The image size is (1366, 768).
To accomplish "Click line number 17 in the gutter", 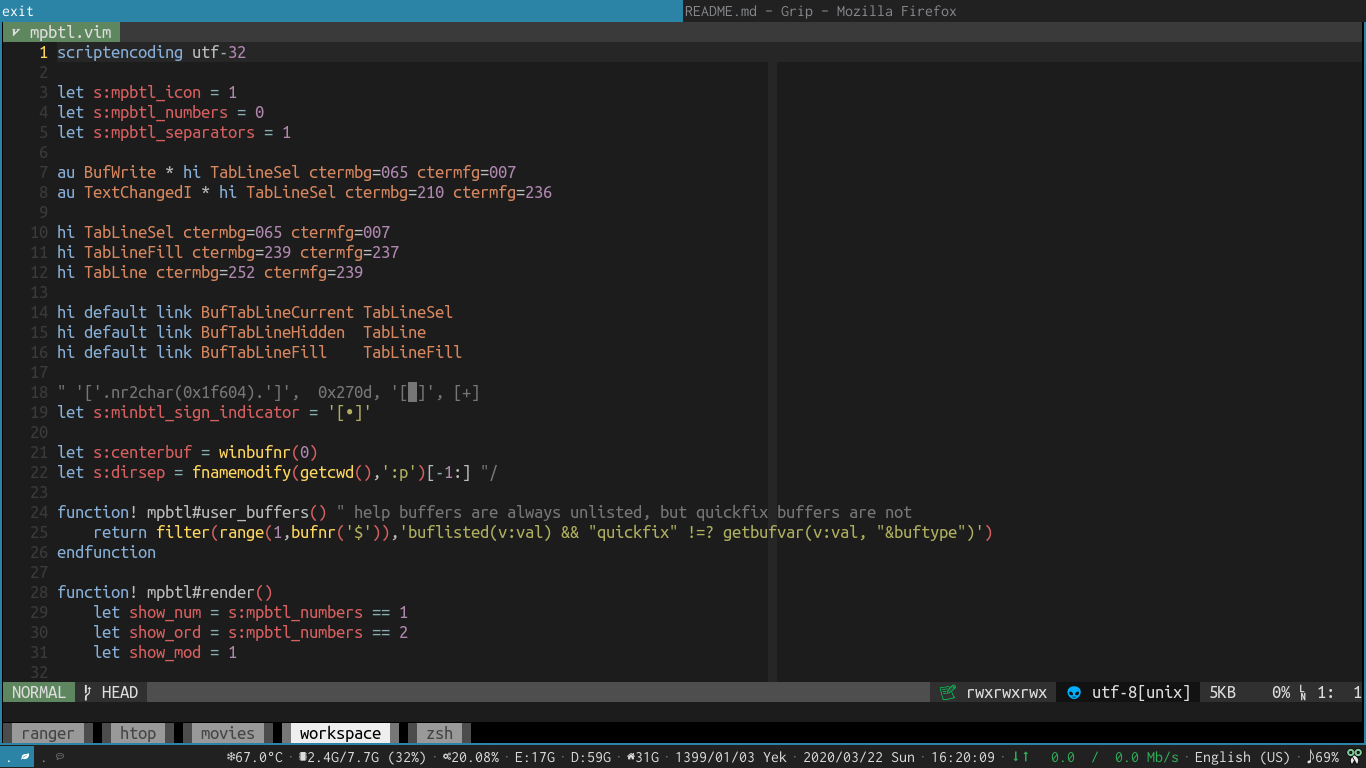I will click(39, 372).
